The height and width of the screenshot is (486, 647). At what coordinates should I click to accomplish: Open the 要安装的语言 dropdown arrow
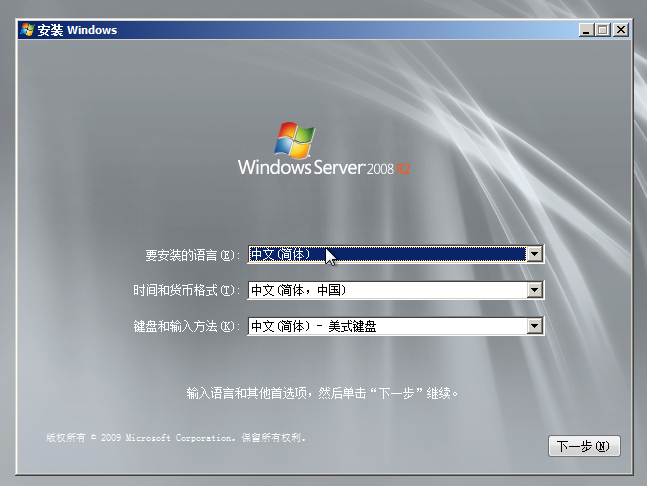(534, 254)
